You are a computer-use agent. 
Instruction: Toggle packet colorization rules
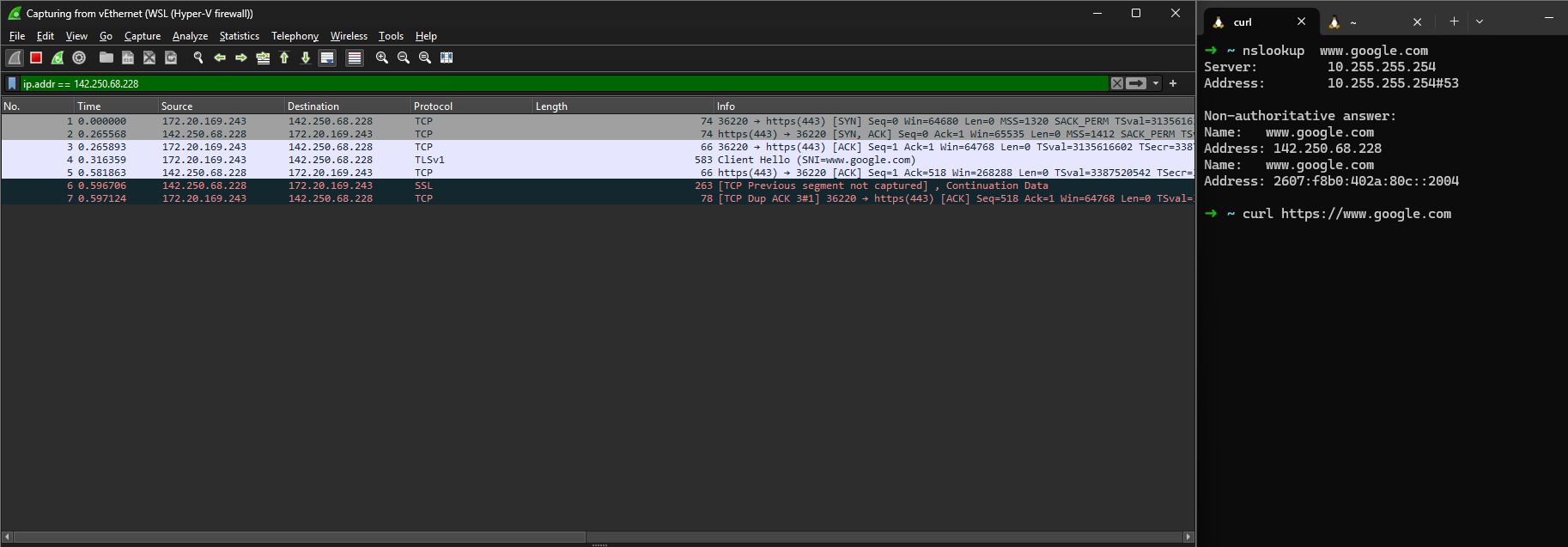(x=355, y=58)
